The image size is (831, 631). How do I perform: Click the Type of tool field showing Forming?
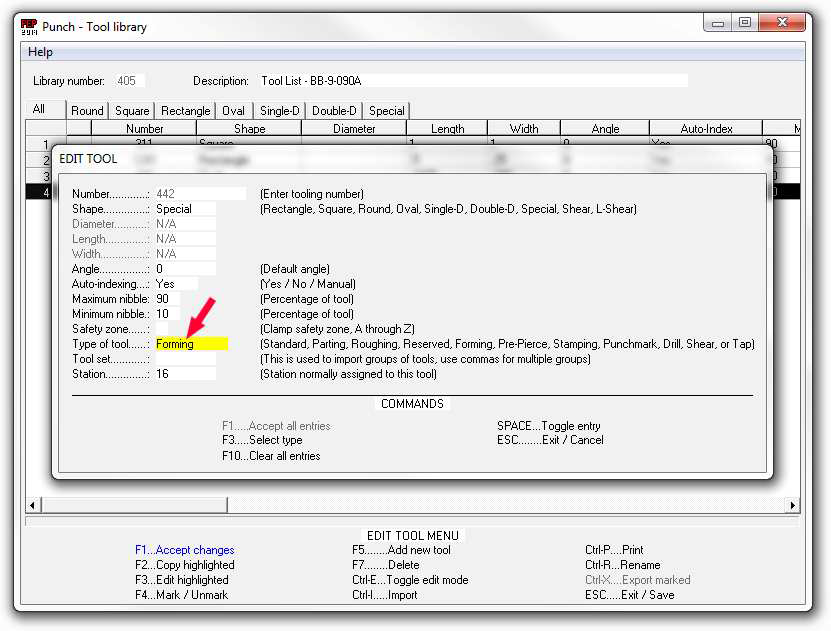(191, 344)
